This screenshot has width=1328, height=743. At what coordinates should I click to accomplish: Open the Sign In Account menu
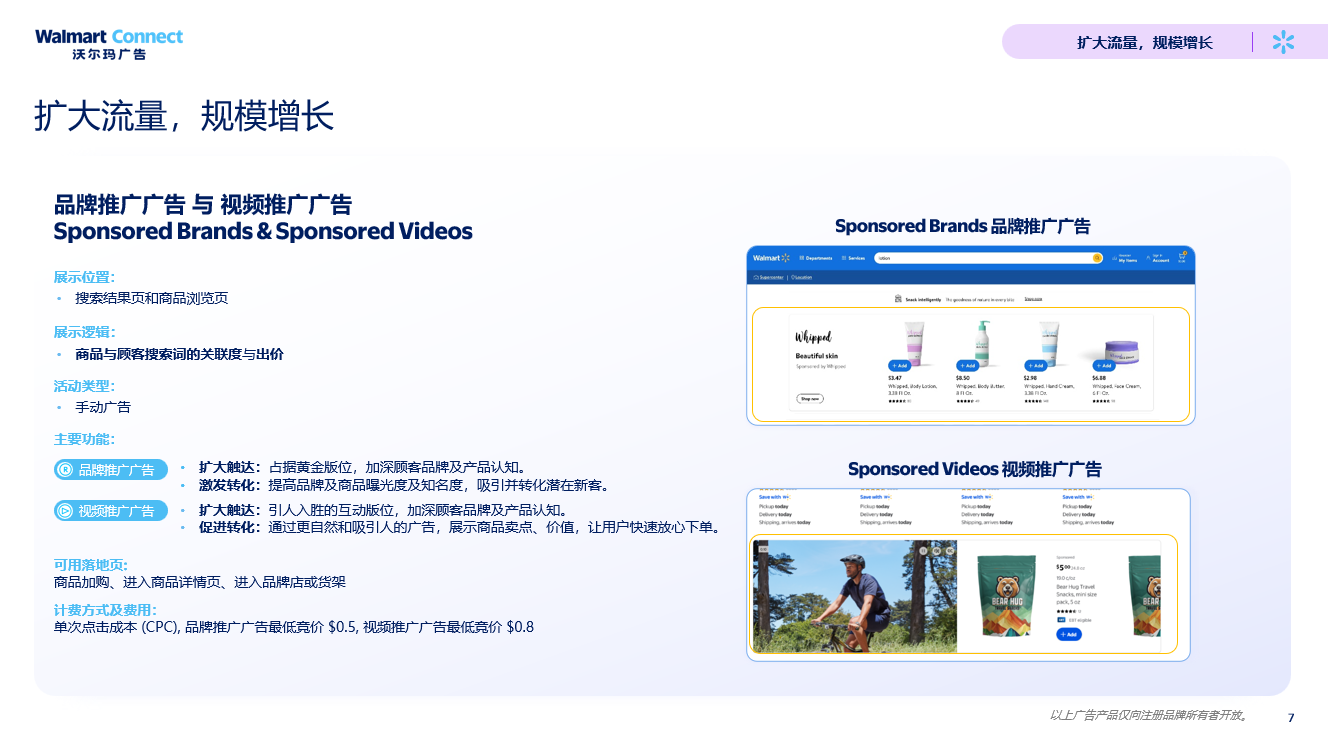click(1158, 258)
